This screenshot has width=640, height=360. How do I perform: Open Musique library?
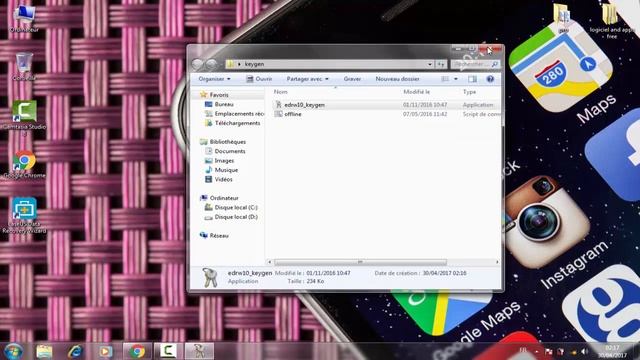point(226,170)
